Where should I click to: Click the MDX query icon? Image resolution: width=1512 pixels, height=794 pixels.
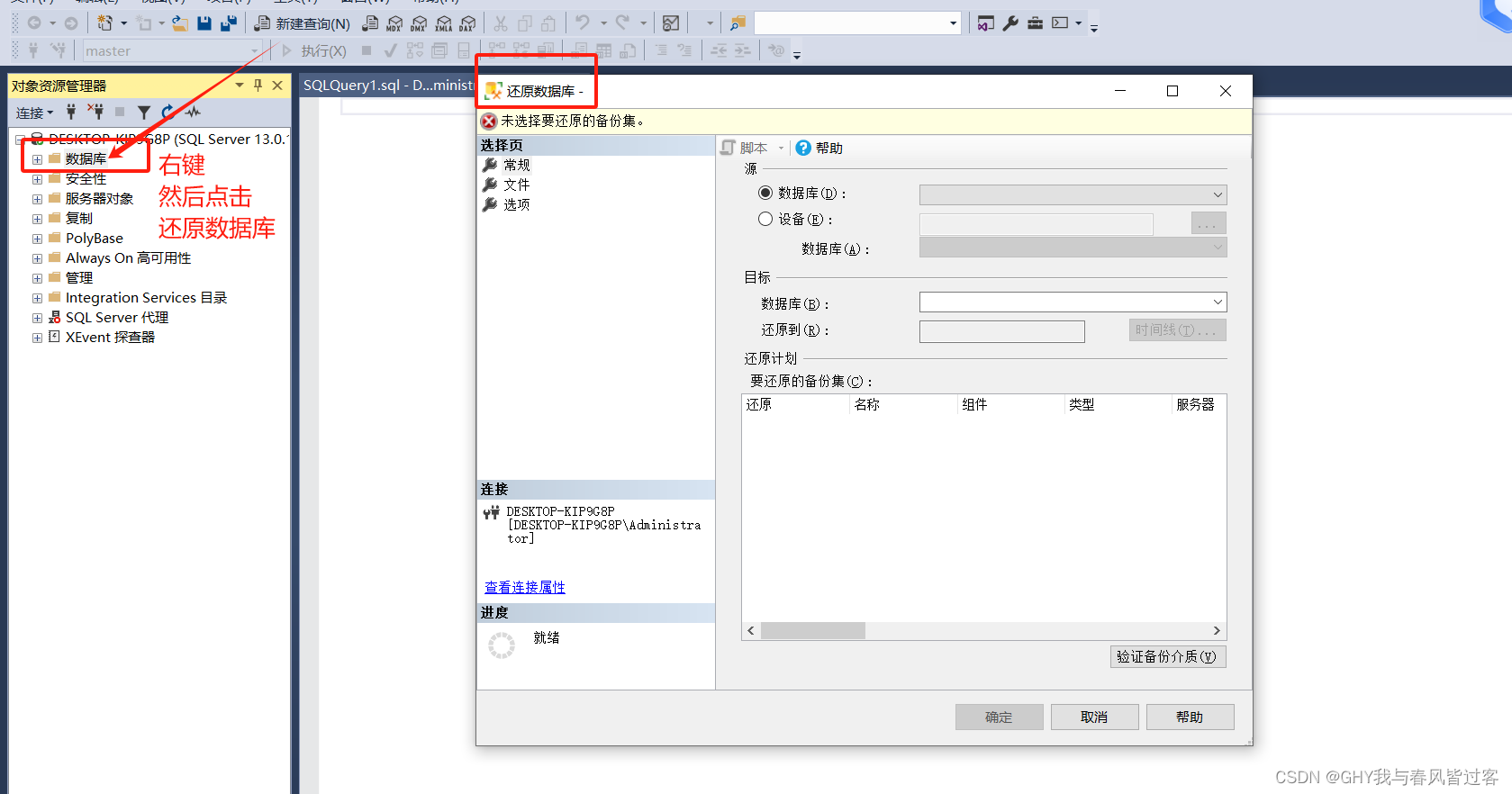coord(394,23)
